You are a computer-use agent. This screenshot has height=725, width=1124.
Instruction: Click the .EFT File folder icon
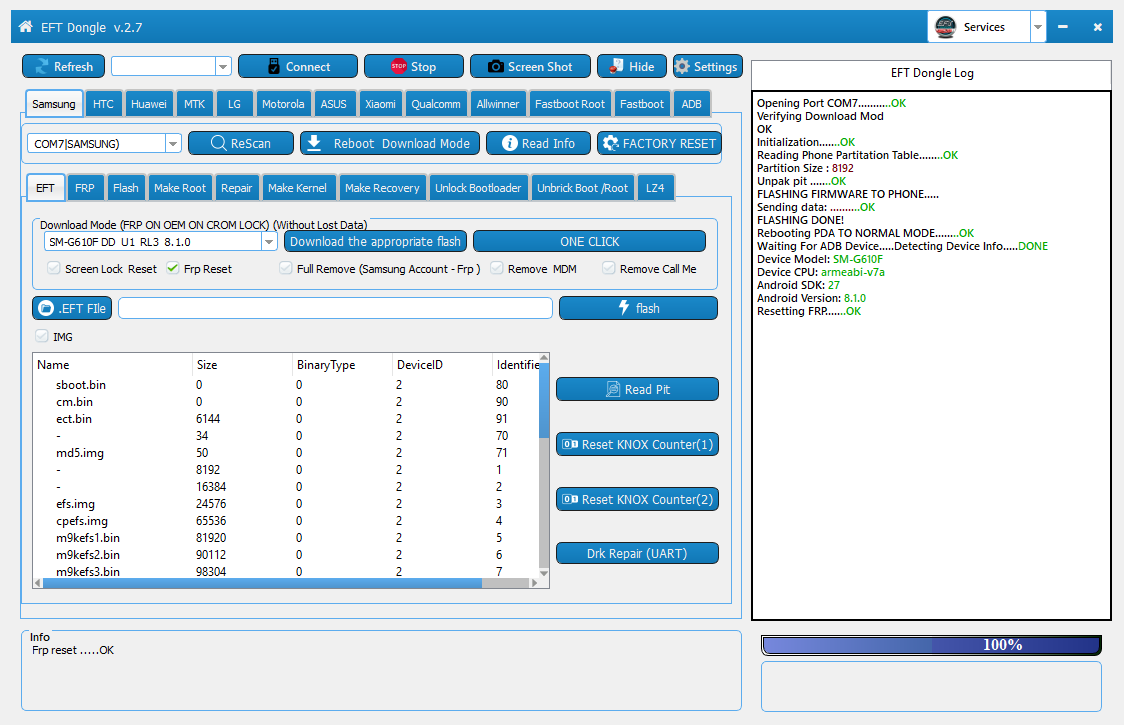(46, 308)
